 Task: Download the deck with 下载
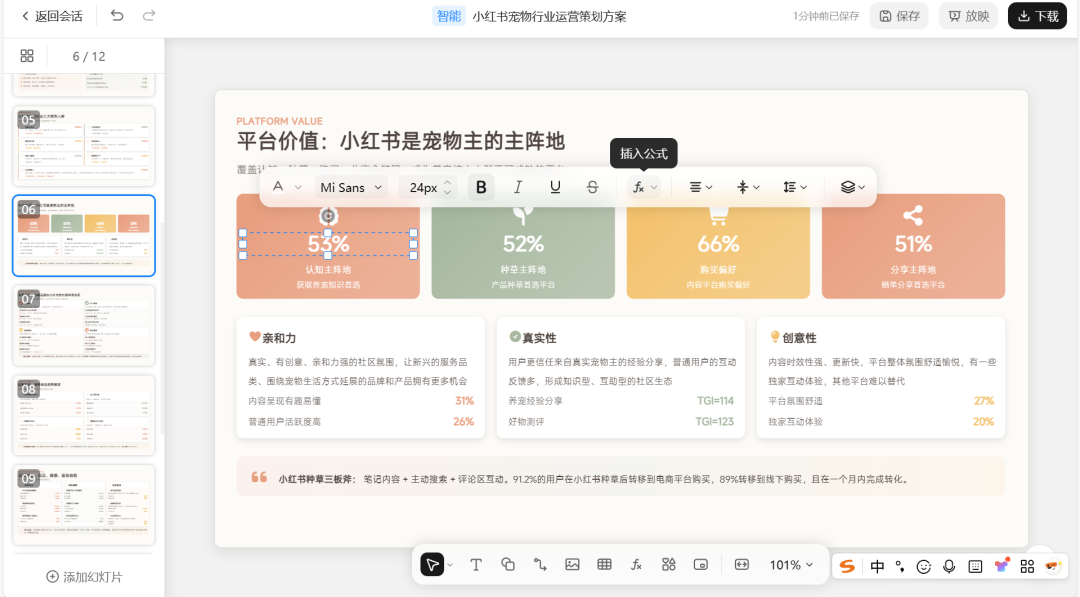(x=1037, y=16)
